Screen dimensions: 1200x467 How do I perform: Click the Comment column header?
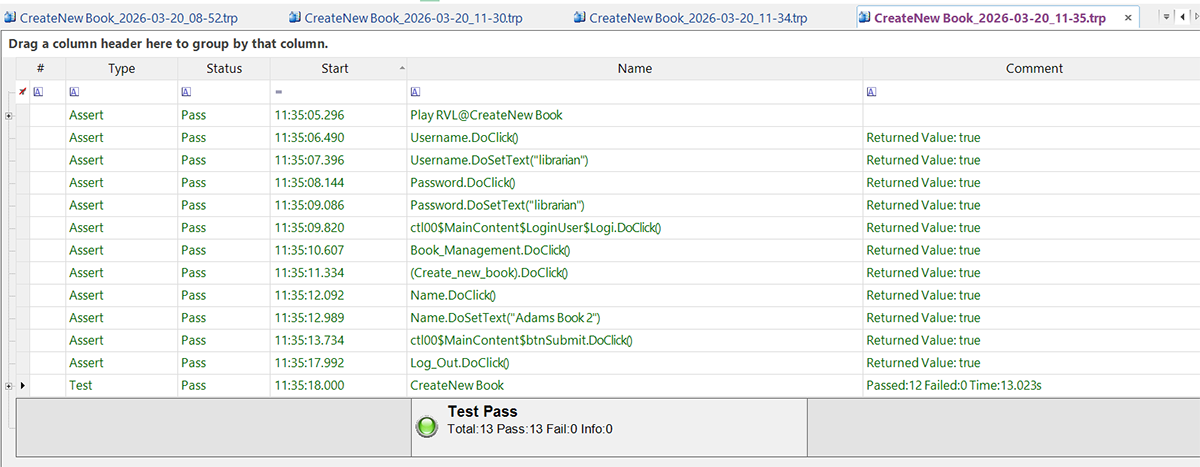1033,69
